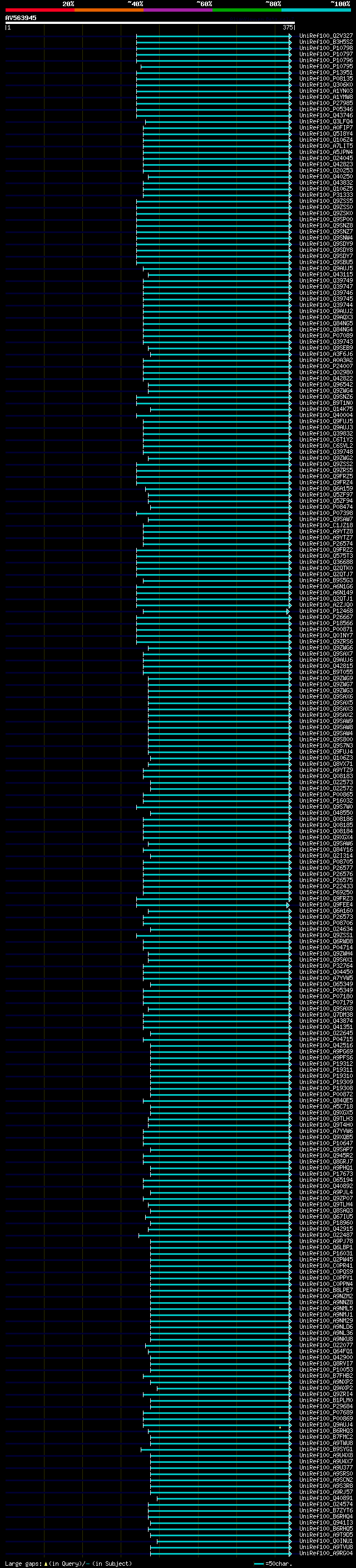This screenshot has width=356, height=1568.
Task: Click hit UniRef100_Q9FEE4
Action: 325,904
